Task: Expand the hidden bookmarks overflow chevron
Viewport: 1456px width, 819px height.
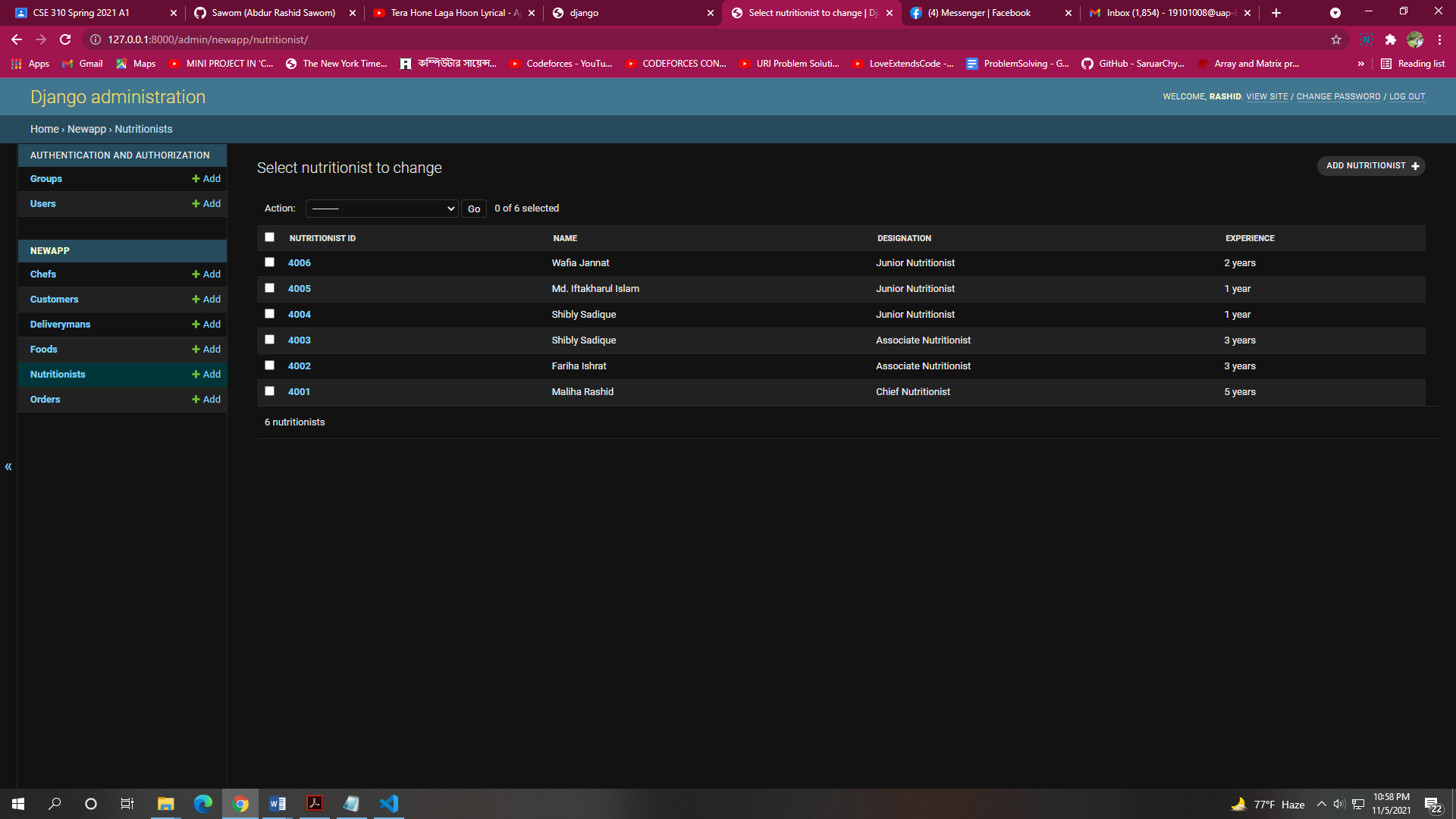Action: tap(1360, 64)
